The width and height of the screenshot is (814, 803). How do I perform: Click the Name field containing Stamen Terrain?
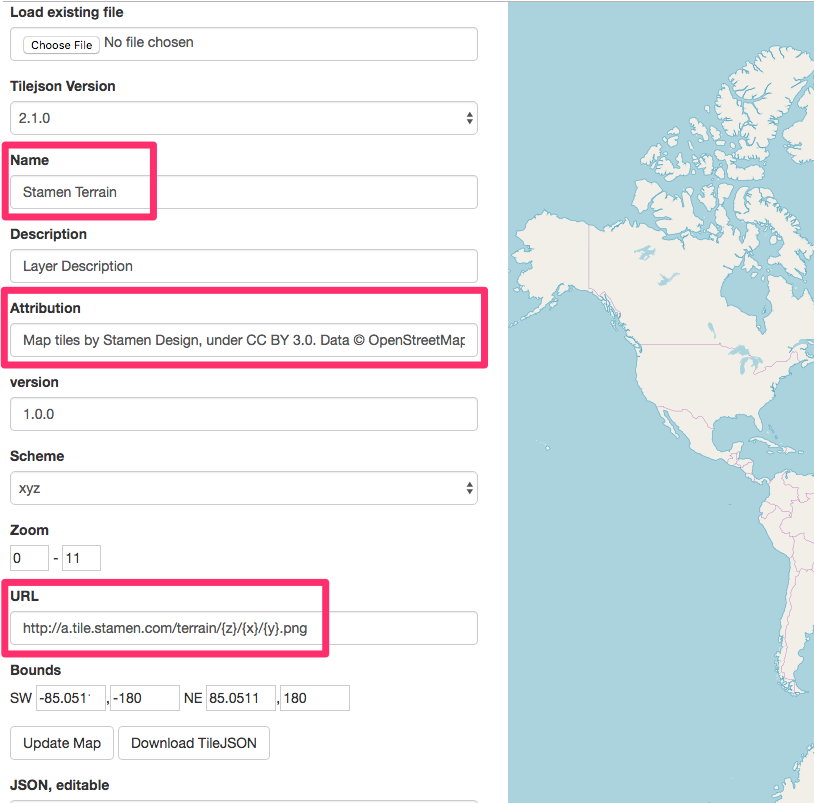coord(243,192)
